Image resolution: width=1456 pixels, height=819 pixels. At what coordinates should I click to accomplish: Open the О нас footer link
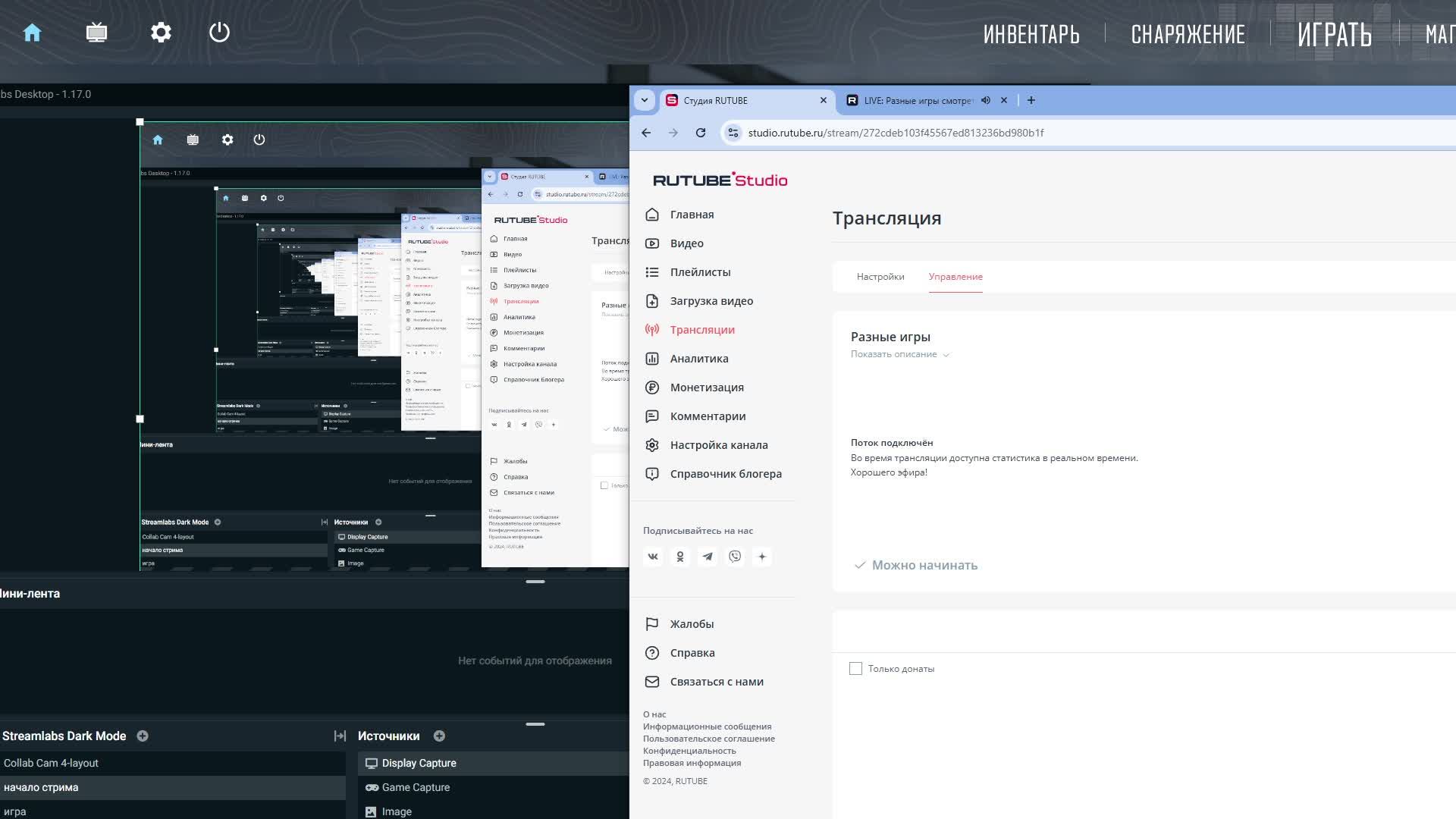pyautogui.click(x=654, y=714)
